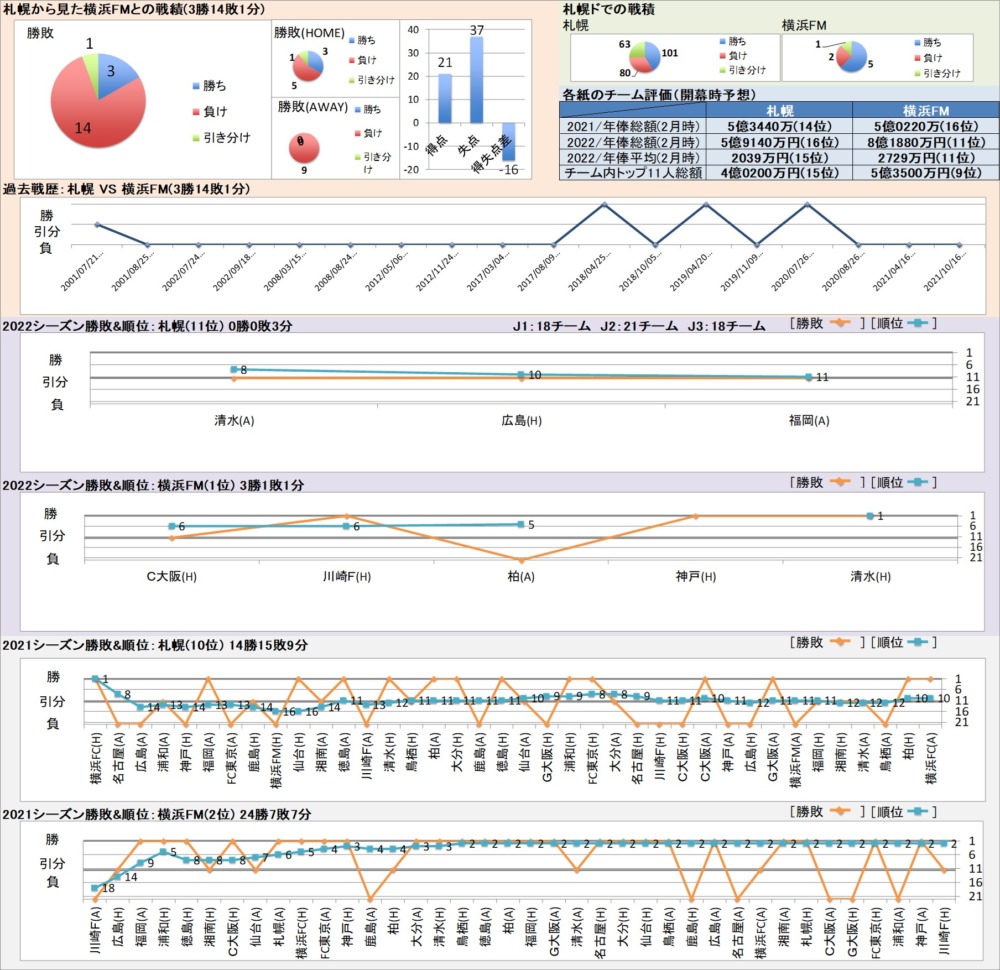
Task: Click rank marker 11 at 福岡(A) in 札幌 2022 chart
Action: [x=808, y=377]
